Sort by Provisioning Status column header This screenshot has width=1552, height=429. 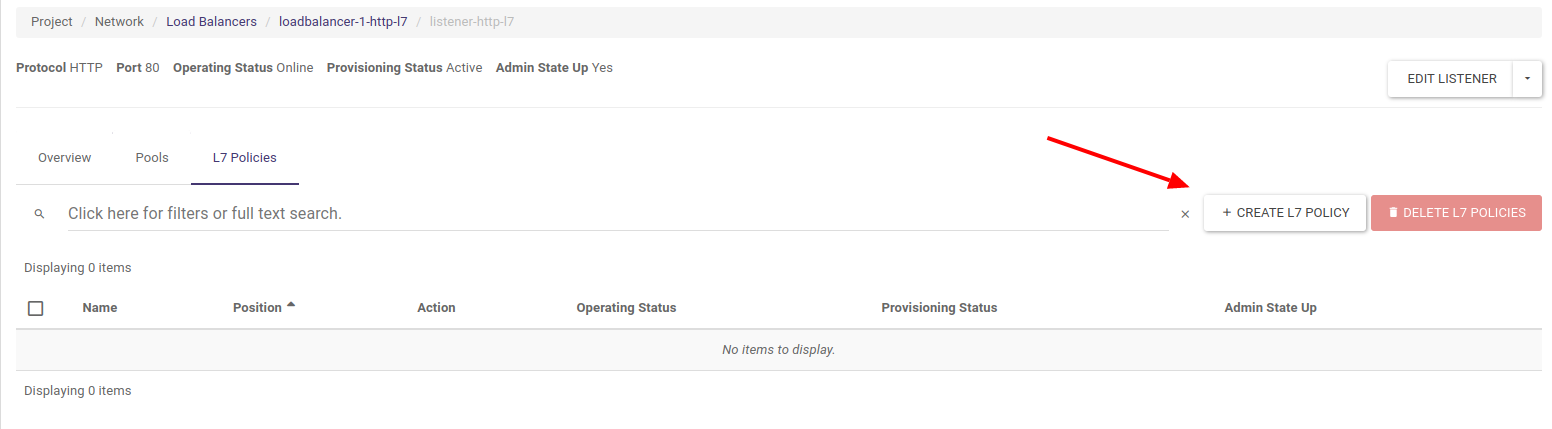(939, 308)
